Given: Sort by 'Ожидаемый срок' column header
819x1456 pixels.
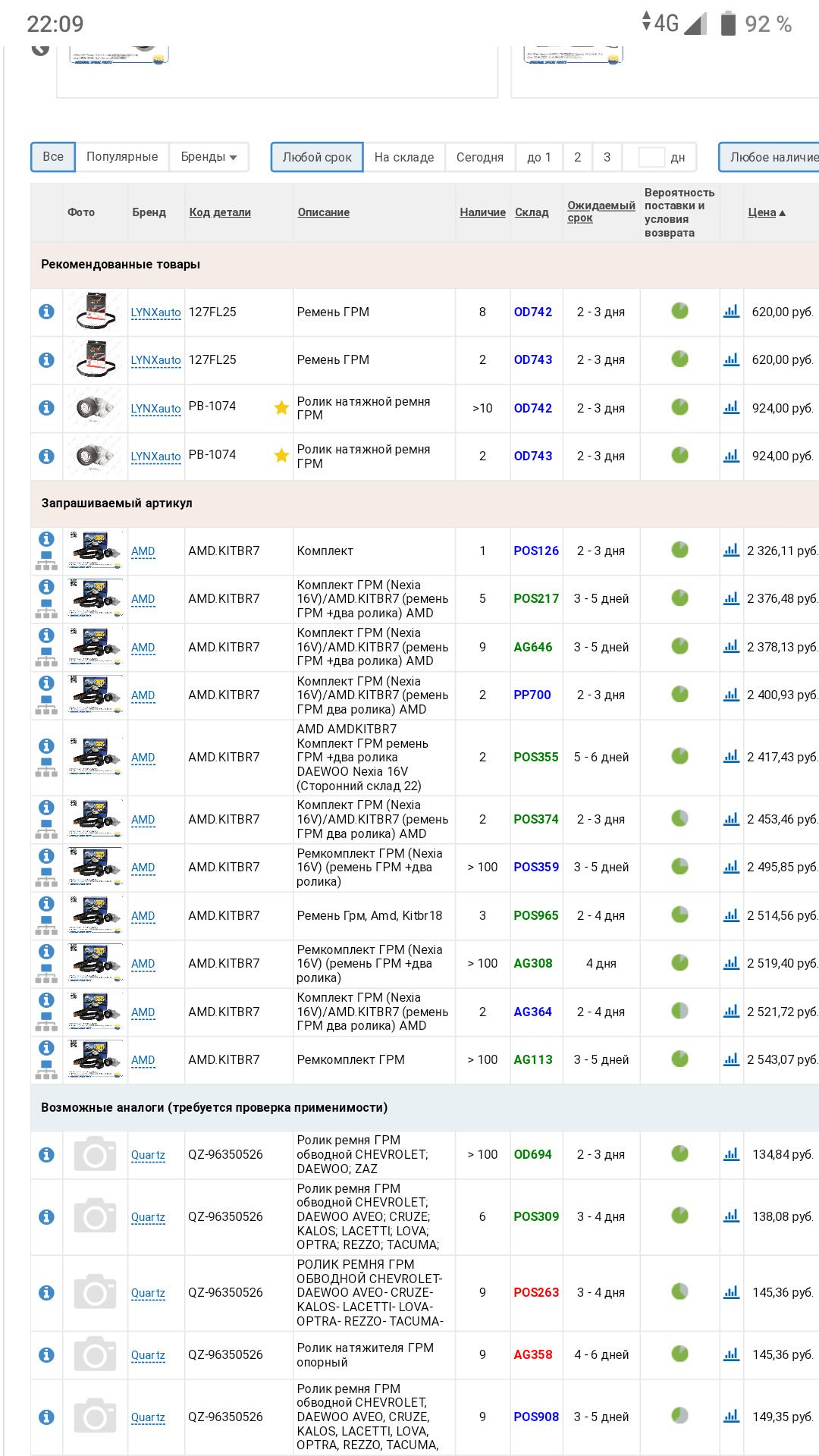Looking at the screenshot, I should click(x=601, y=212).
